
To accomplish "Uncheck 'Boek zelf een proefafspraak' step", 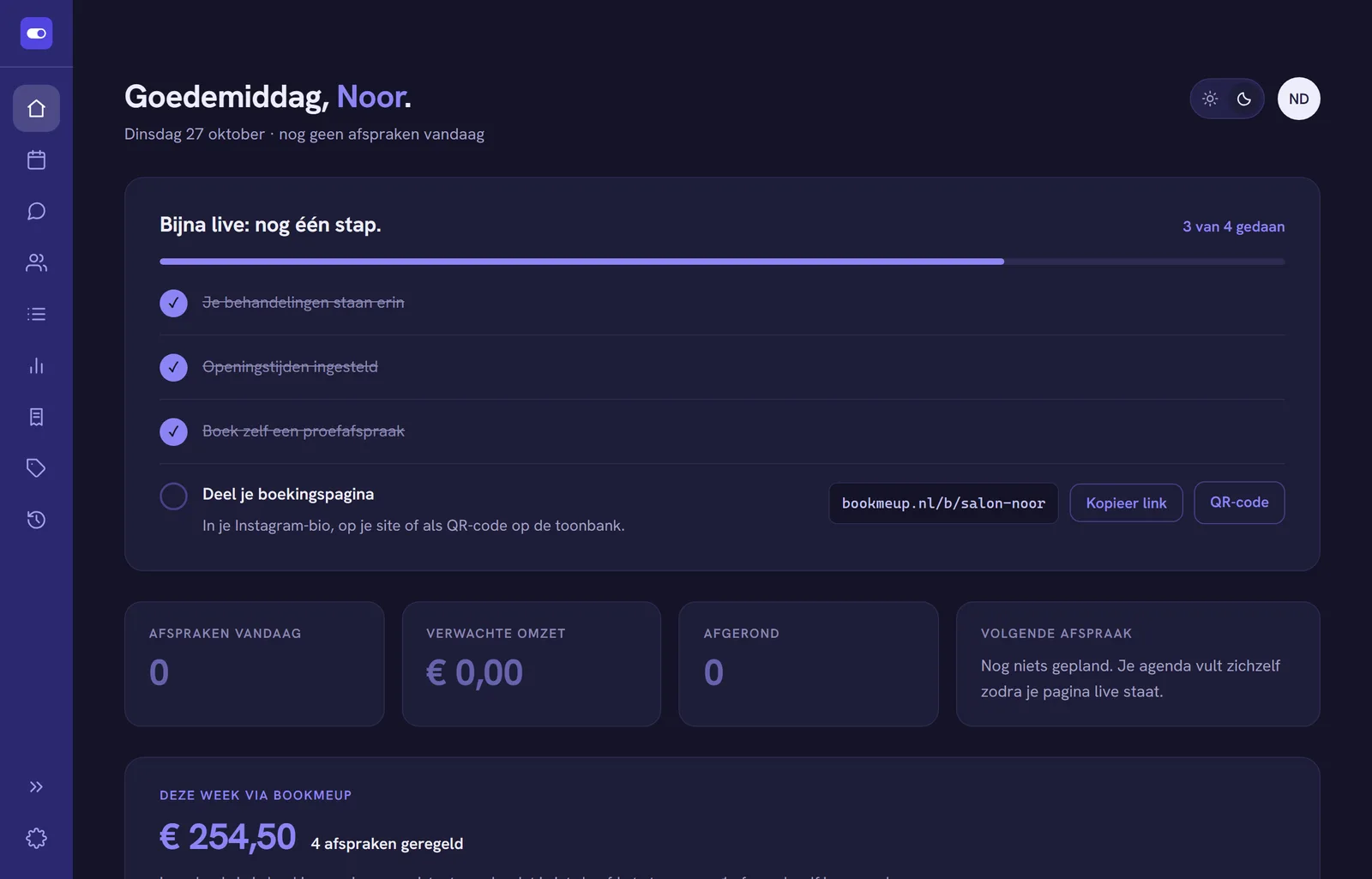I will click(173, 431).
